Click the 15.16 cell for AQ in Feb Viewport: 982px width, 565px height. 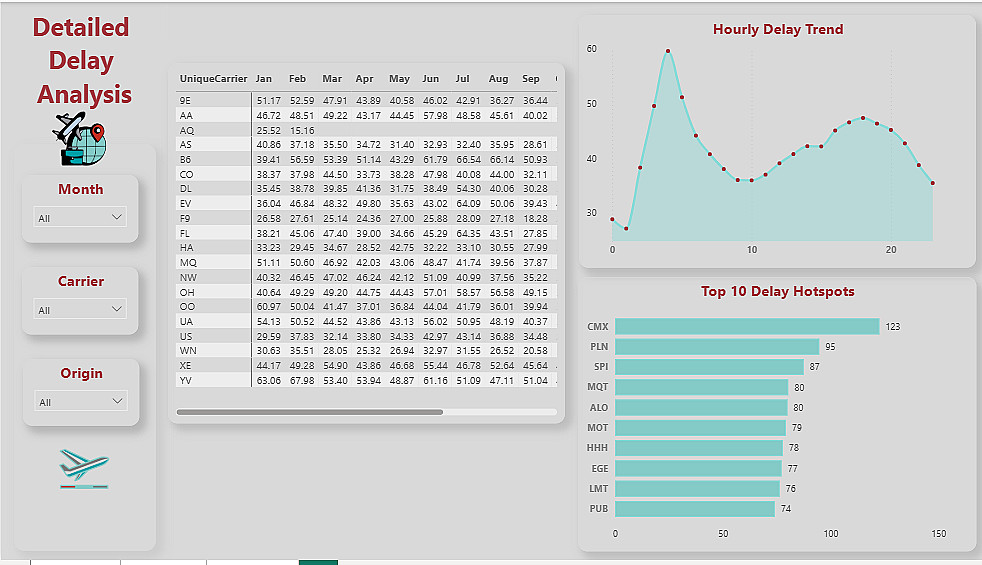pos(302,130)
